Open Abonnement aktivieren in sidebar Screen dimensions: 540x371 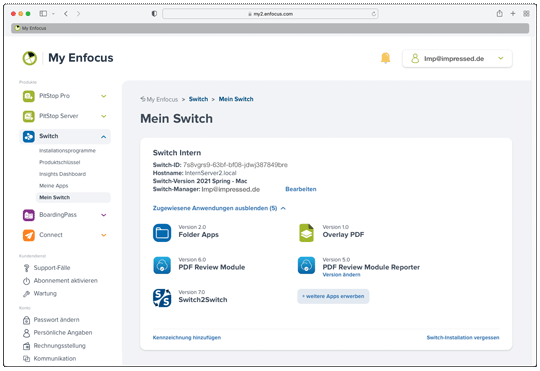coord(65,281)
